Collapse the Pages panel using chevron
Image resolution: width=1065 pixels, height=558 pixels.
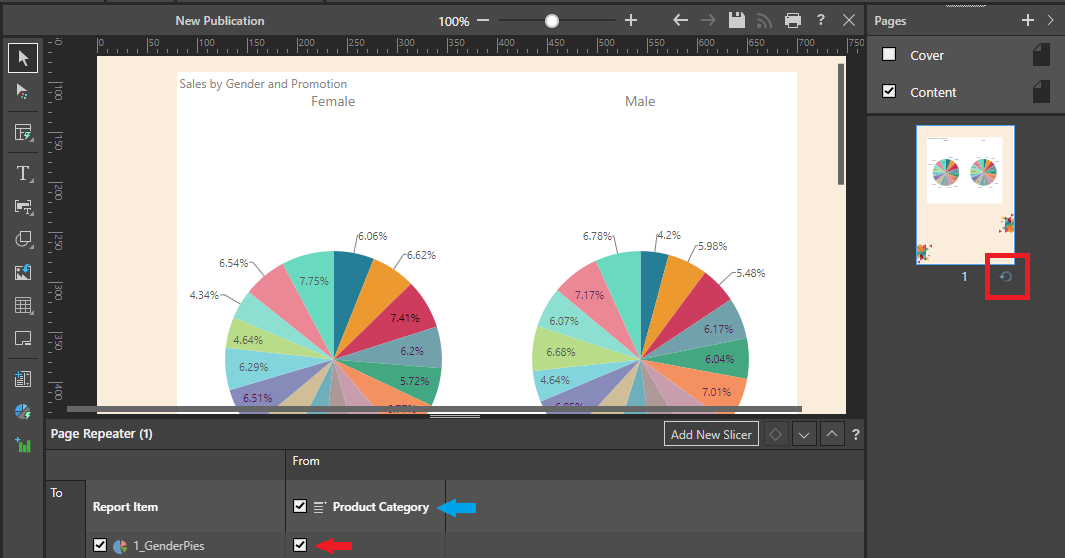1050,20
